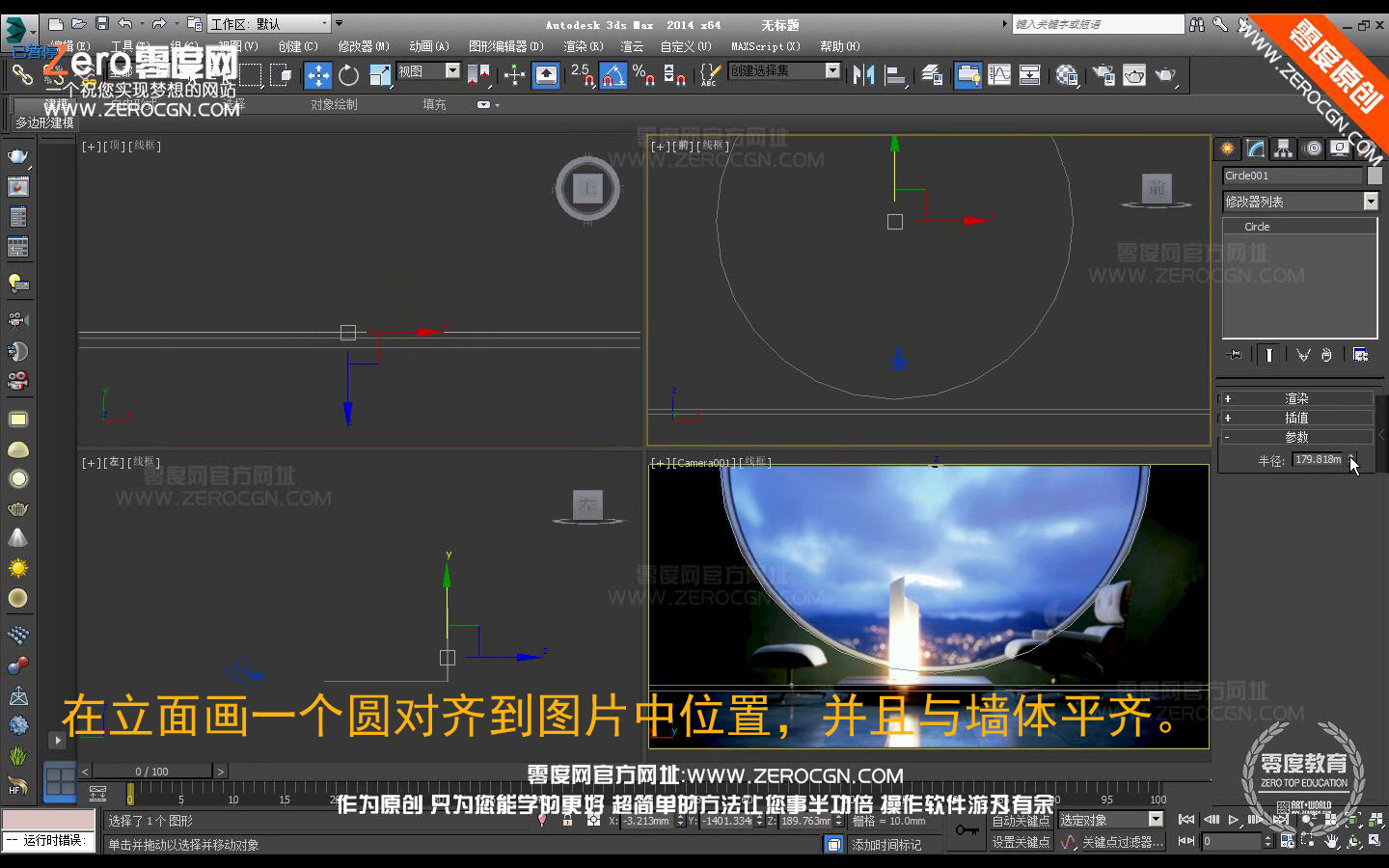This screenshot has height=868, width=1389.
Task: Click the Render Production teapot icon
Action: tap(1166, 75)
